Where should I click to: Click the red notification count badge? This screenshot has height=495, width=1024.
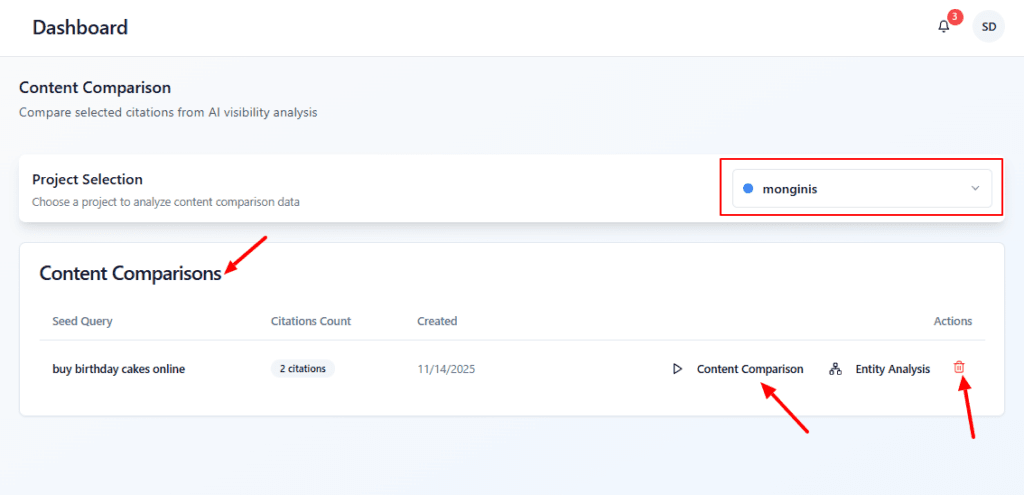click(x=955, y=17)
